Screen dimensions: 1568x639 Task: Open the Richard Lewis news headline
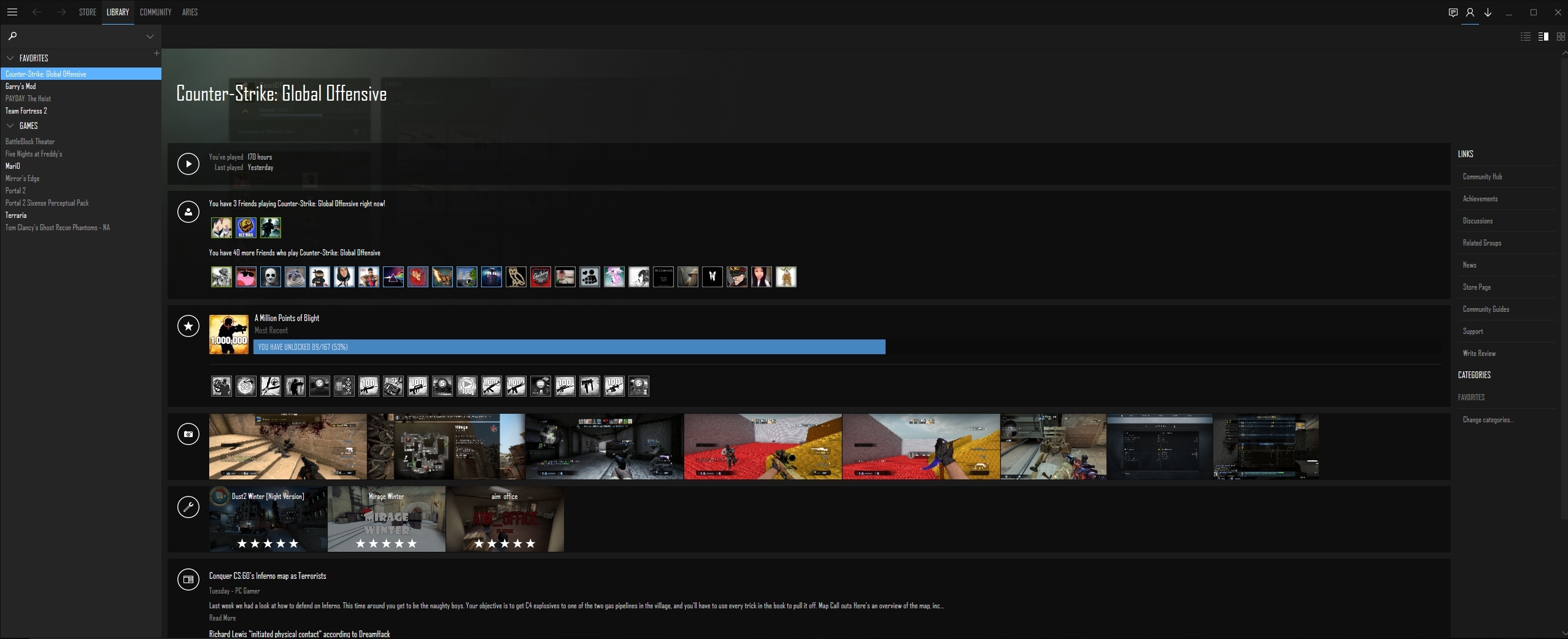click(x=299, y=634)
